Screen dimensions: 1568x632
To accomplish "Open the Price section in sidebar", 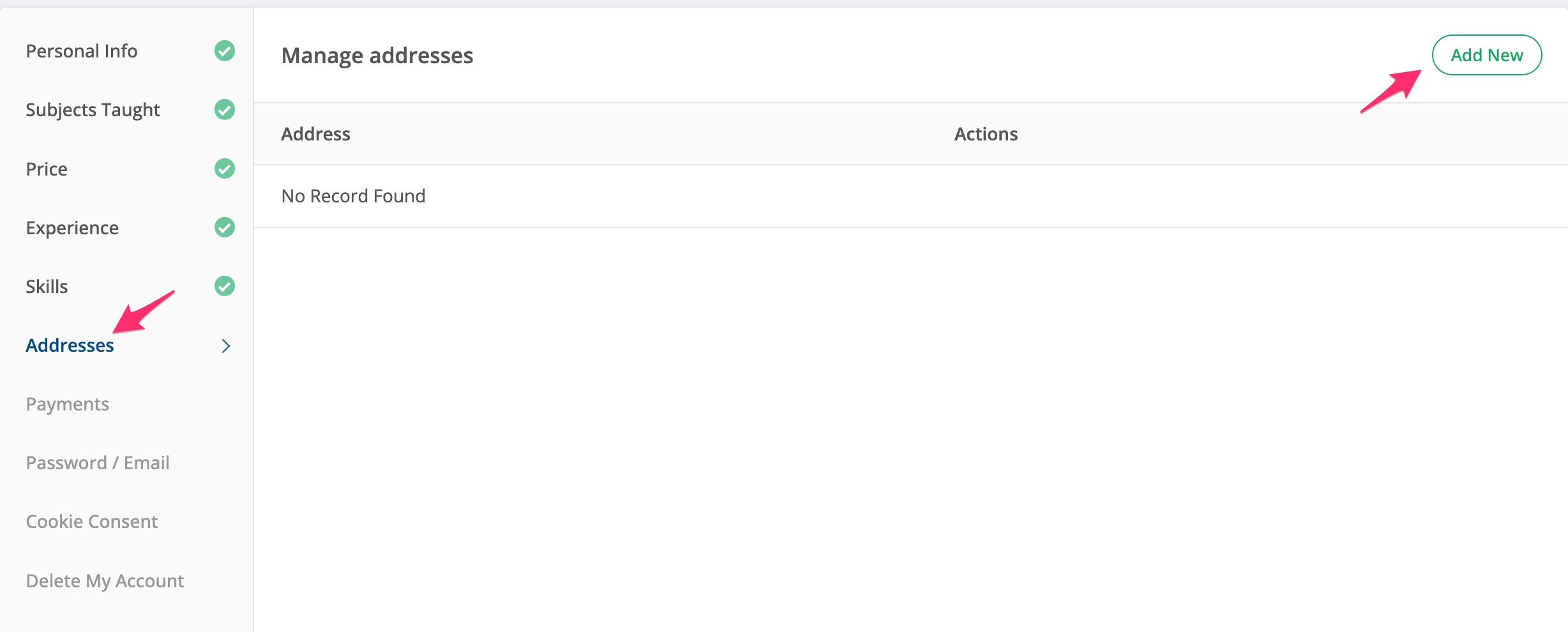I will coord(47,169).
